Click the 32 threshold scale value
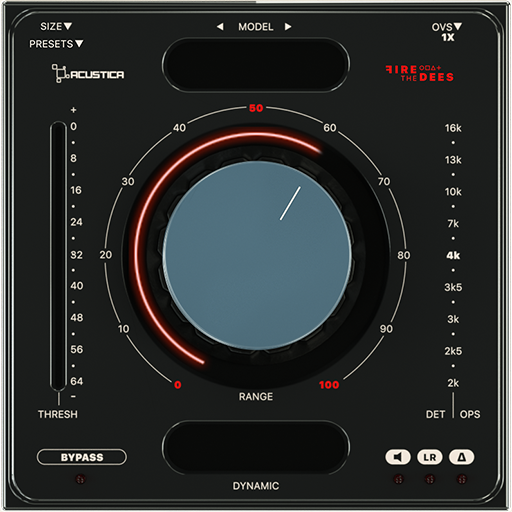The height and width of the screenshot is (512, 512). pos(77,255)
